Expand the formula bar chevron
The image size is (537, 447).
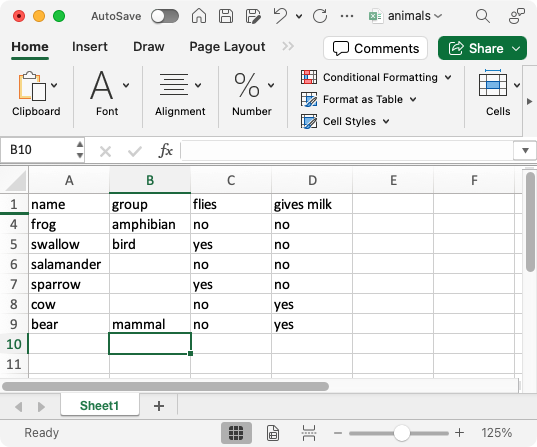coord(525,150)
